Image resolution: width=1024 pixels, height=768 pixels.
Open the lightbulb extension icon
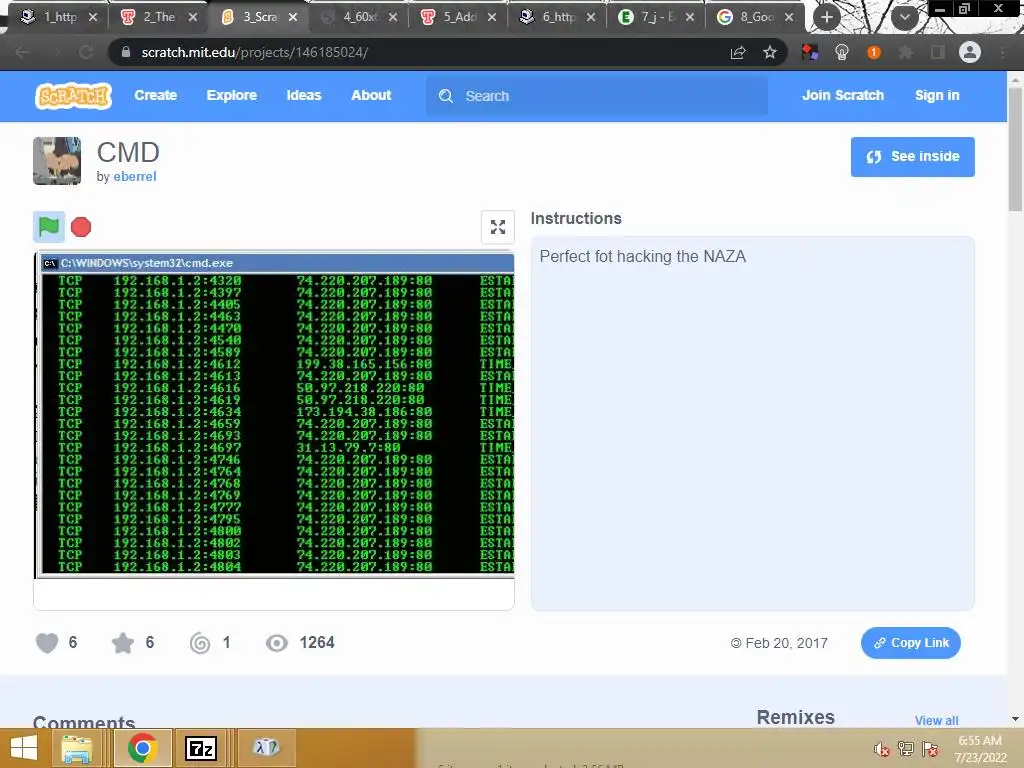842,52
